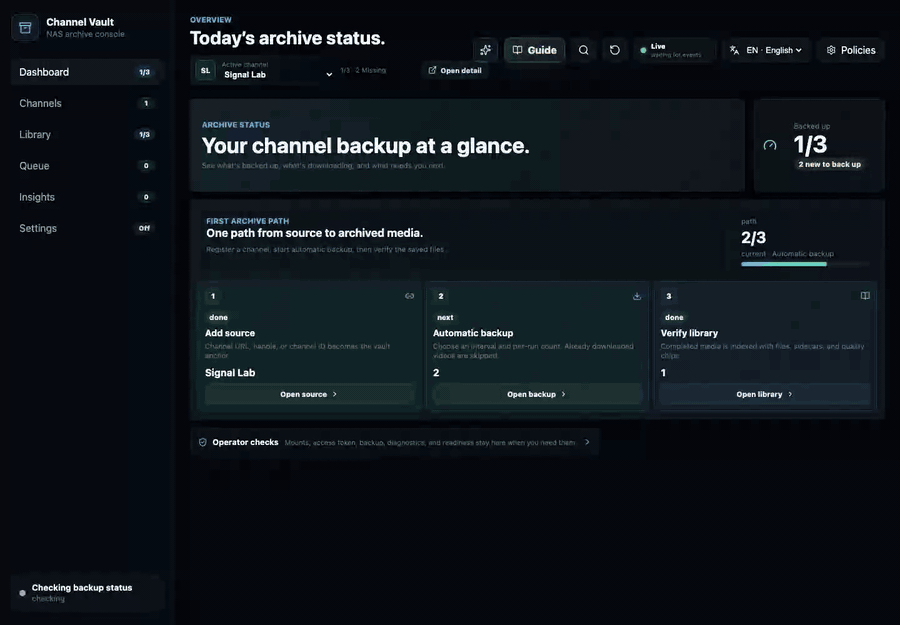900x625 pixels.
Task: Open the Library section
Action: click(x=85, y=134)
